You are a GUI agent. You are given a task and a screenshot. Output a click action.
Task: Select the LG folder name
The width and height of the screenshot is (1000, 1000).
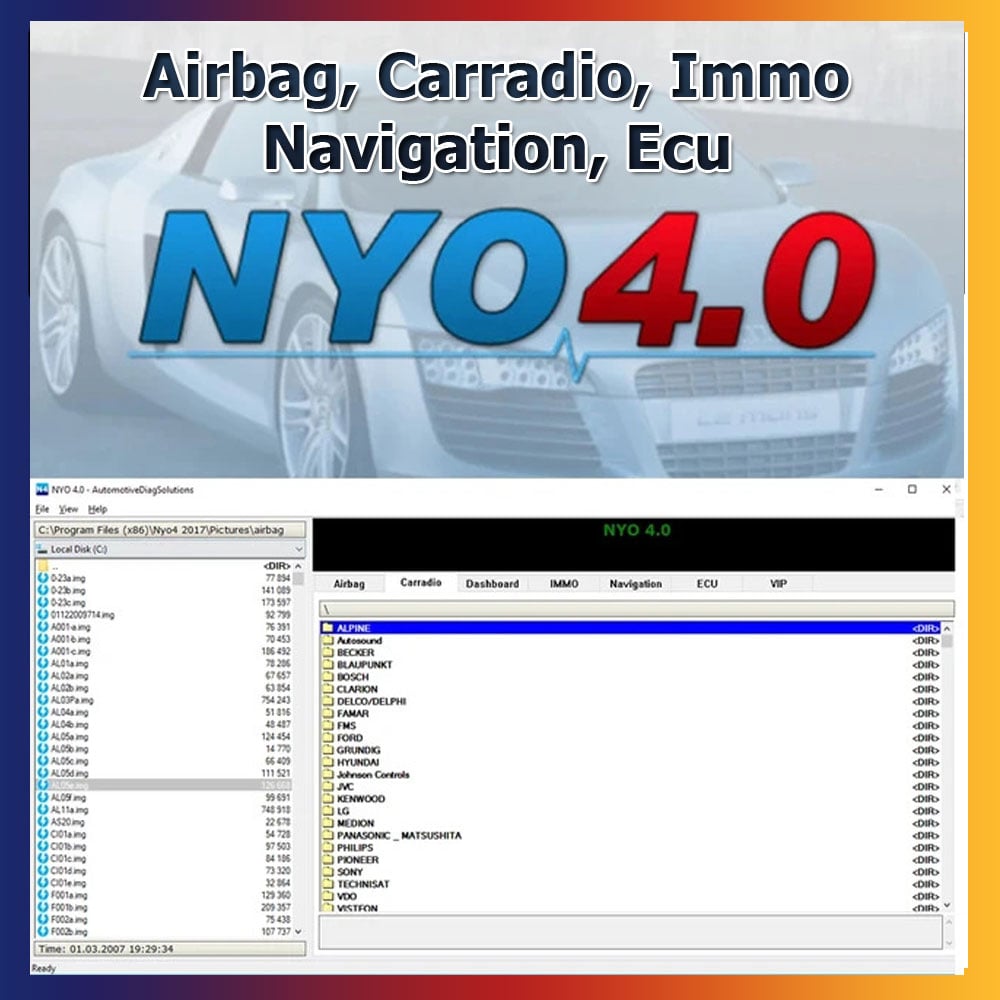pyautogui.click(x=343, y=811)
